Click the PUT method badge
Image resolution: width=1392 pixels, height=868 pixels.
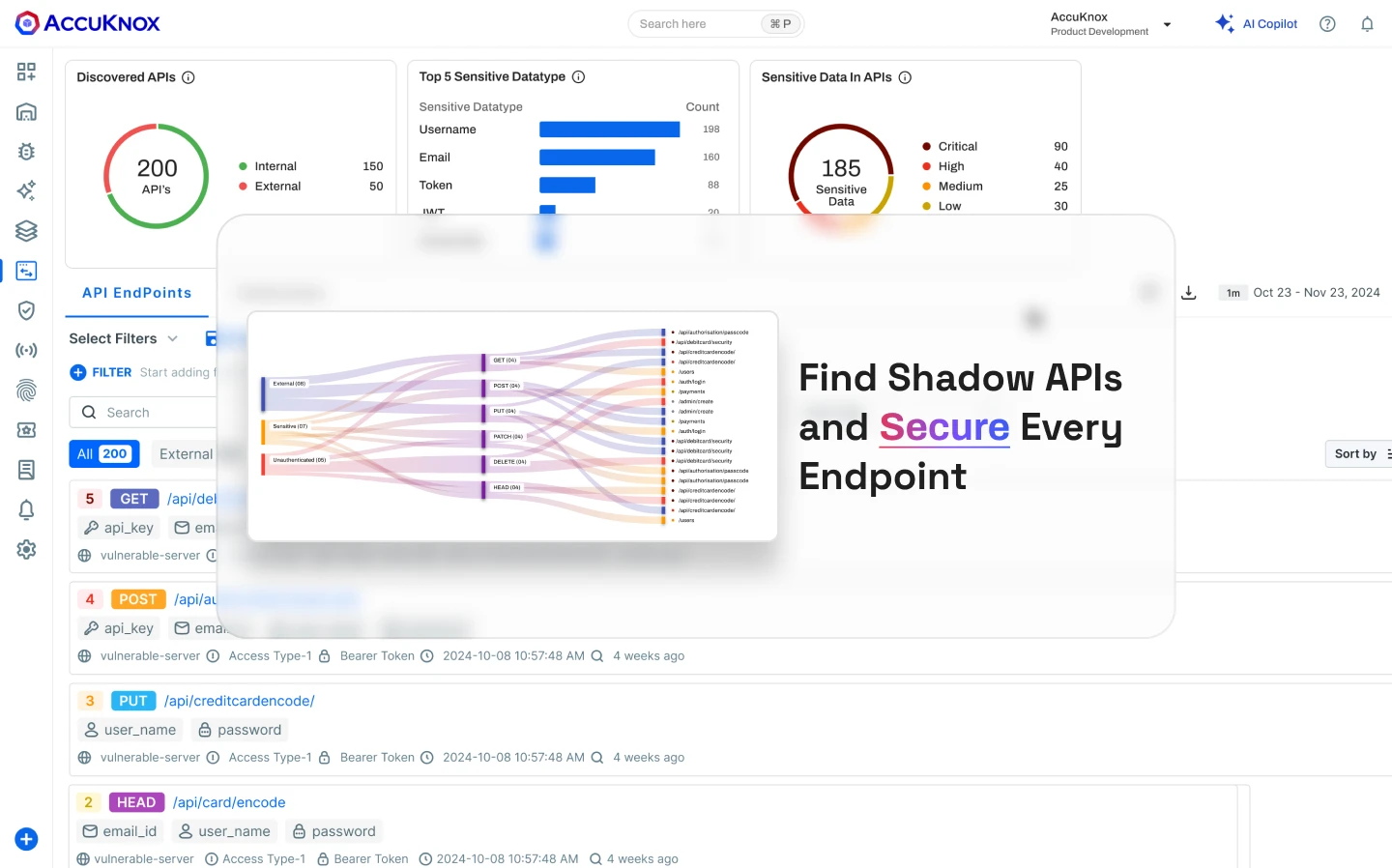(x=133, y=701)
